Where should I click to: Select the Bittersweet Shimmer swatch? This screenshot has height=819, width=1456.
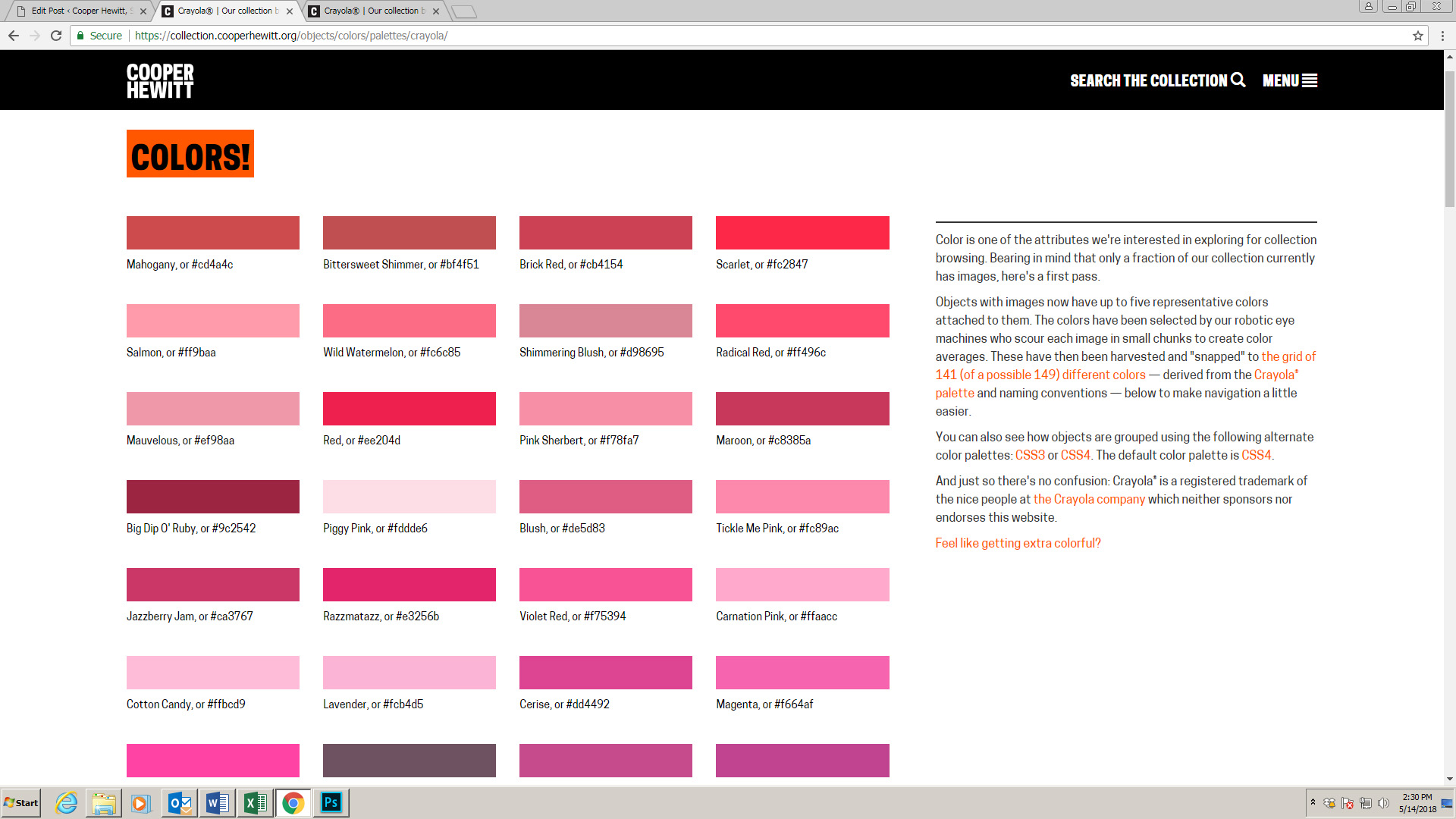409,233
